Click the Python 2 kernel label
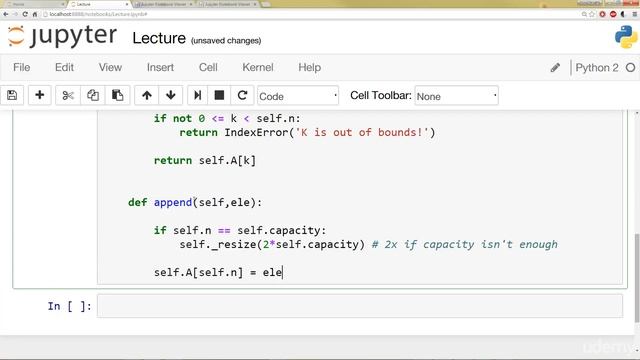 [x=597, y=68]
